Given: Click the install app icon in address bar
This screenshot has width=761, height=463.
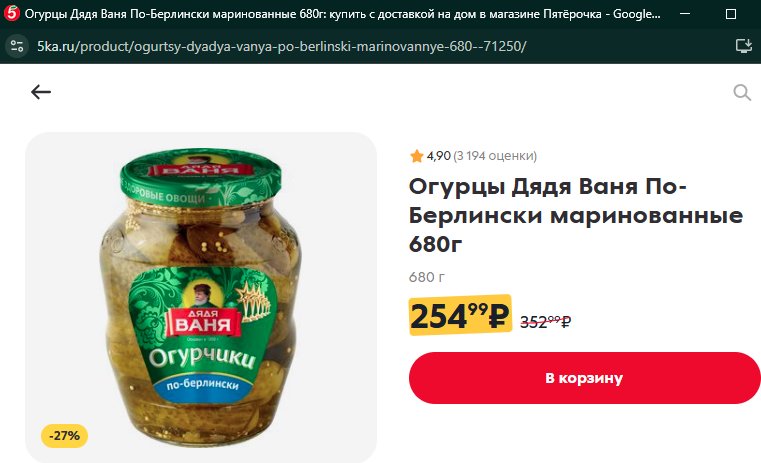Looking at the screenshot, I should (x=744, y=47).
